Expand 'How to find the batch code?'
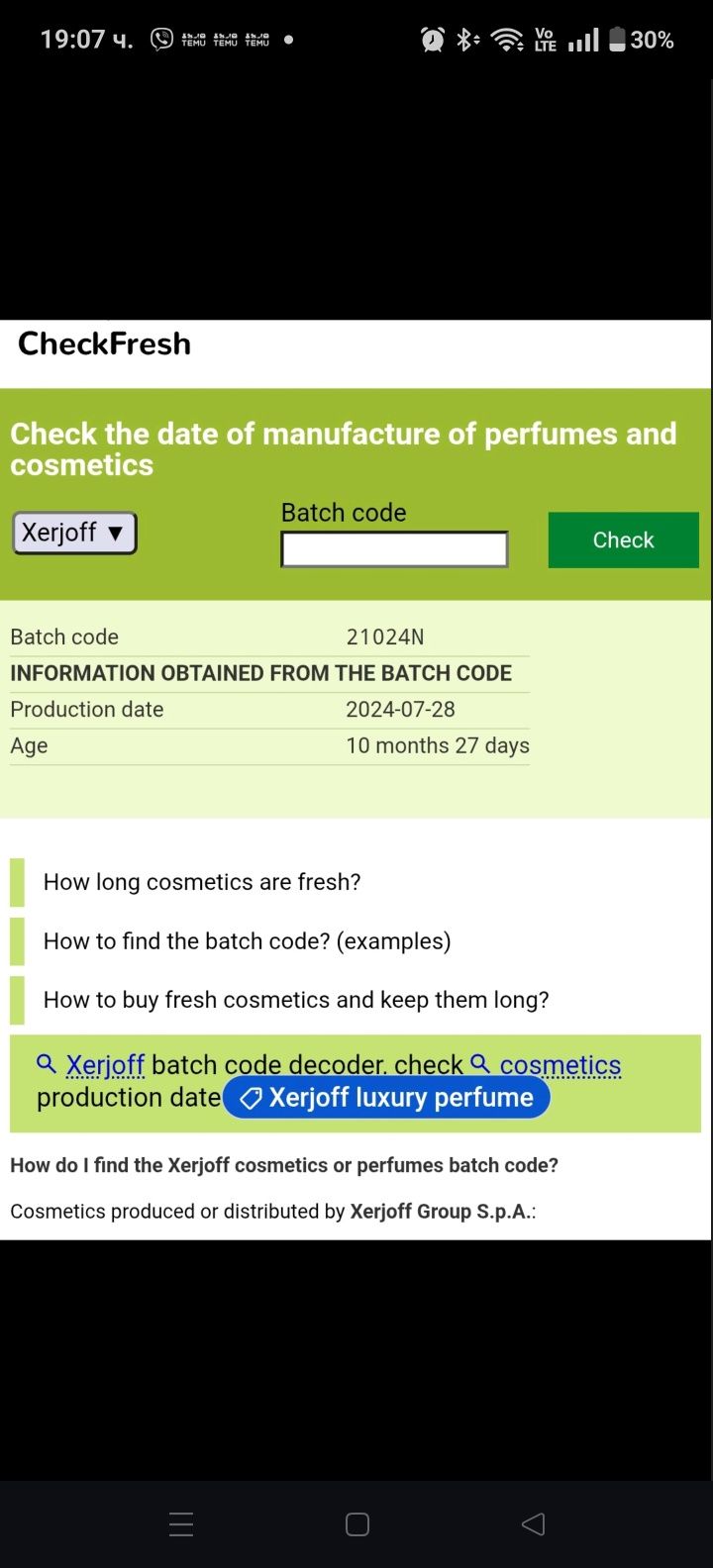Viewport: 713px width, 1568px height. (247, 941)
